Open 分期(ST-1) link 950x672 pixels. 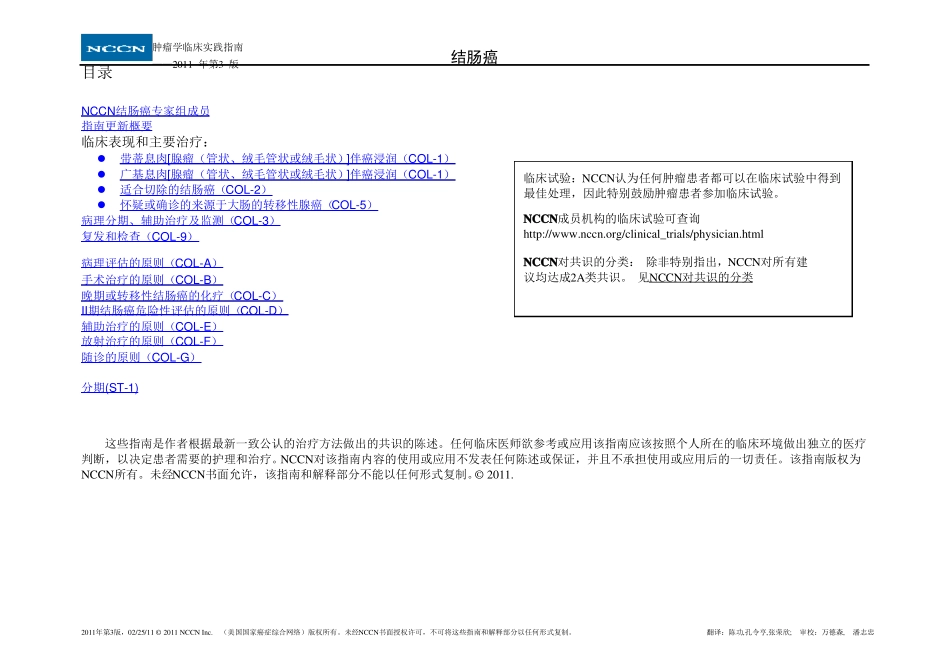point(110,387)
